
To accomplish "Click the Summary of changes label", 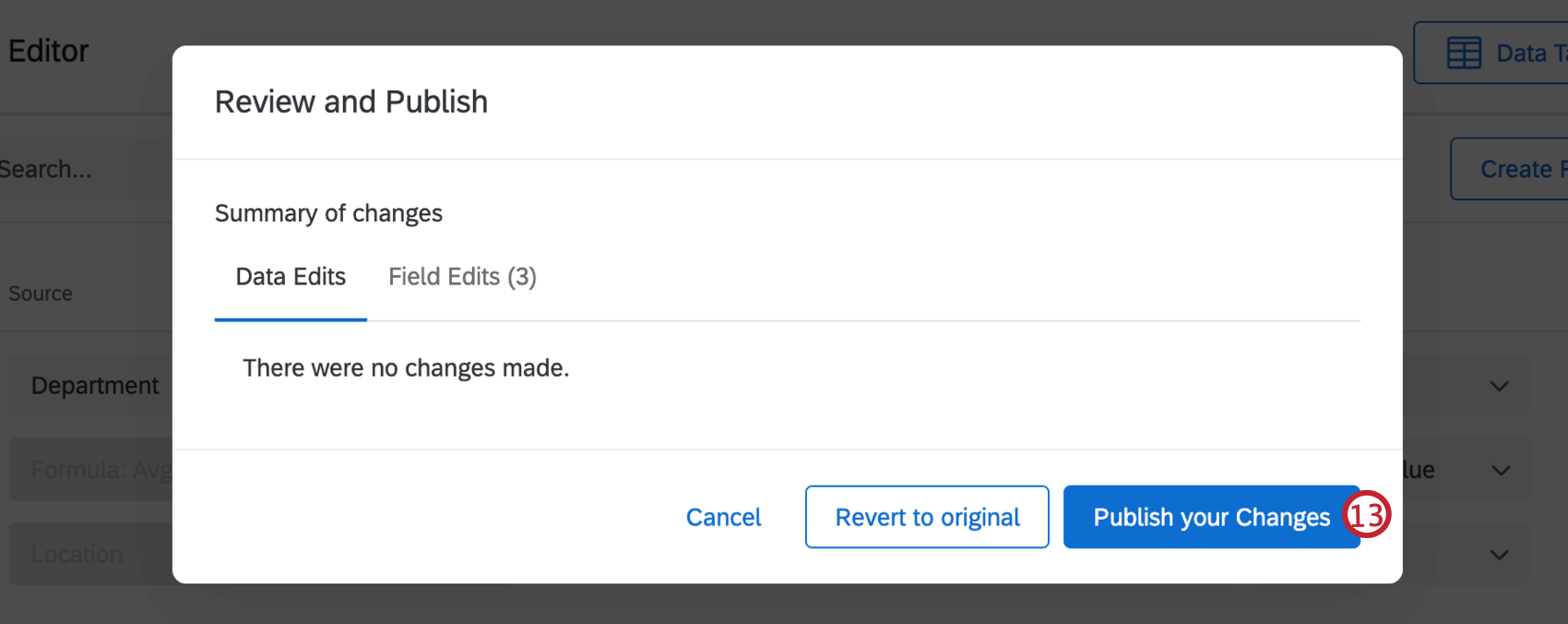I will (x=329, y=212).
